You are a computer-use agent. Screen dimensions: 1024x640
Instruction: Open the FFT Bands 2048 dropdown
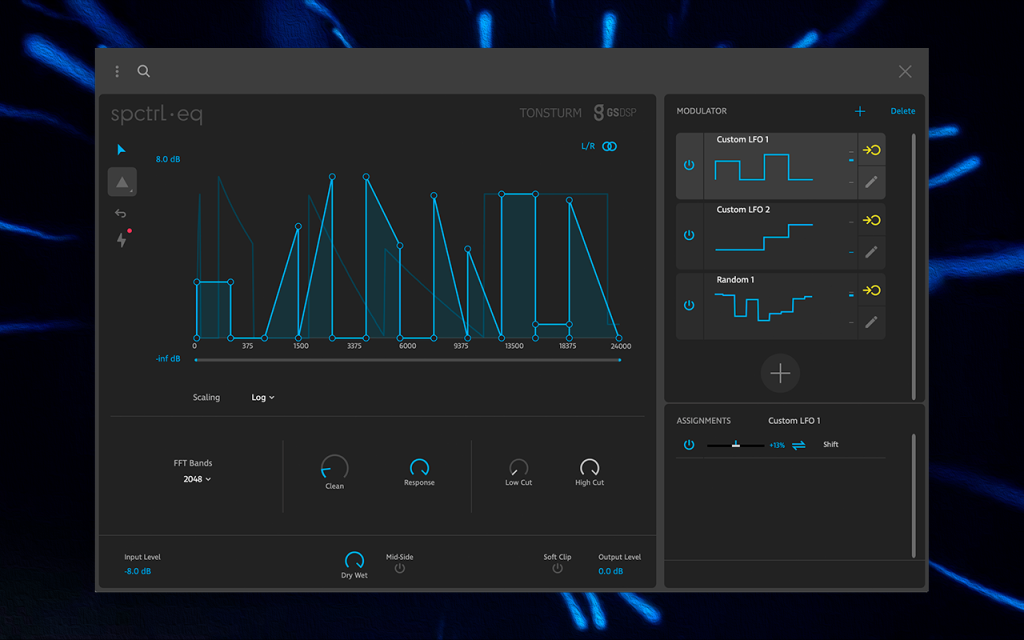[x=197, y=479]
